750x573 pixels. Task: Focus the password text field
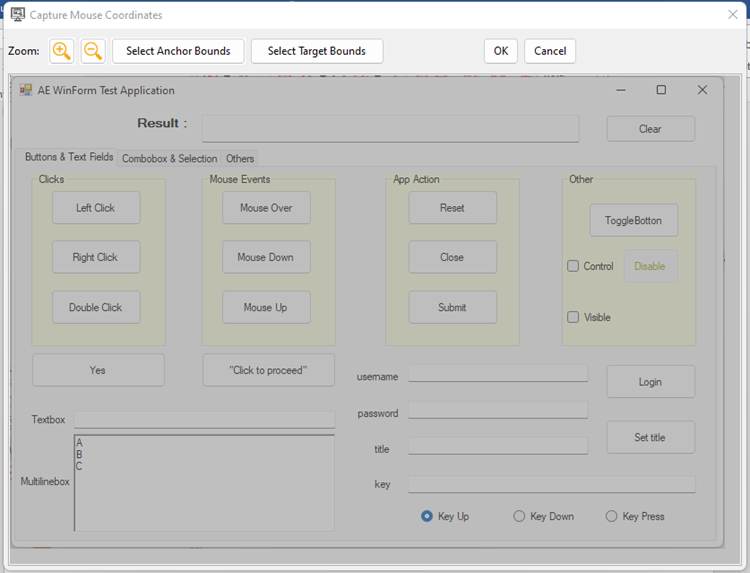[498, 410]
